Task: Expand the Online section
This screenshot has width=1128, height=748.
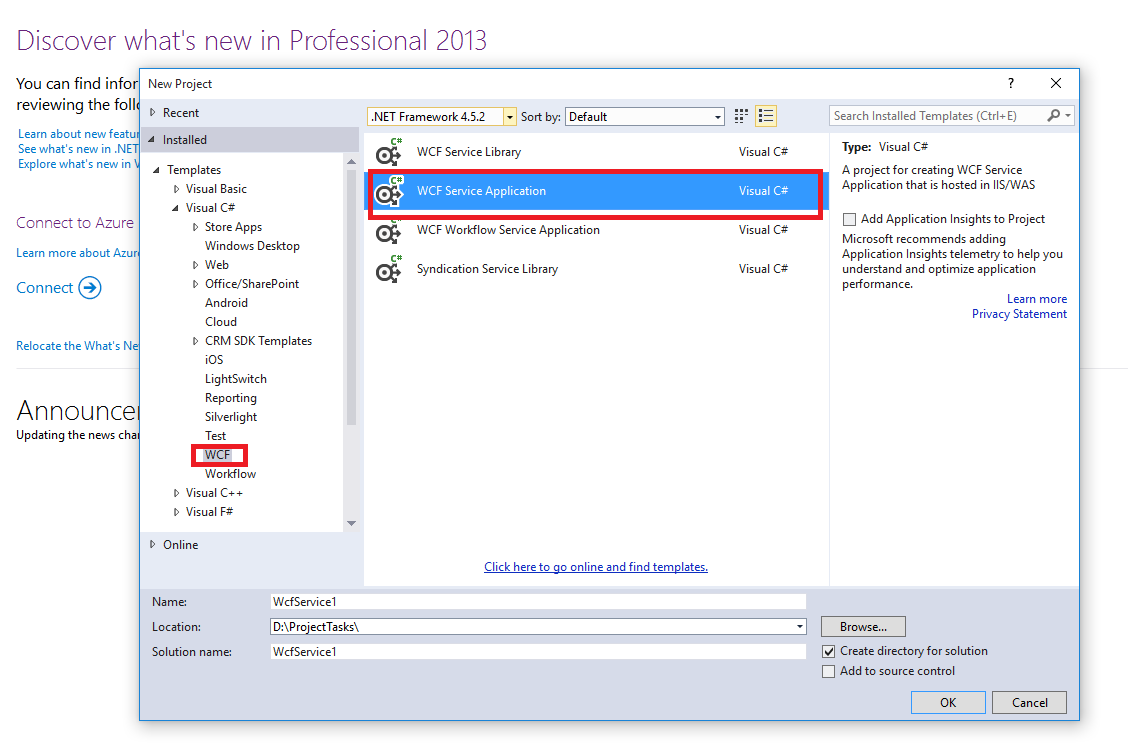Action: [x=153, y=544]
